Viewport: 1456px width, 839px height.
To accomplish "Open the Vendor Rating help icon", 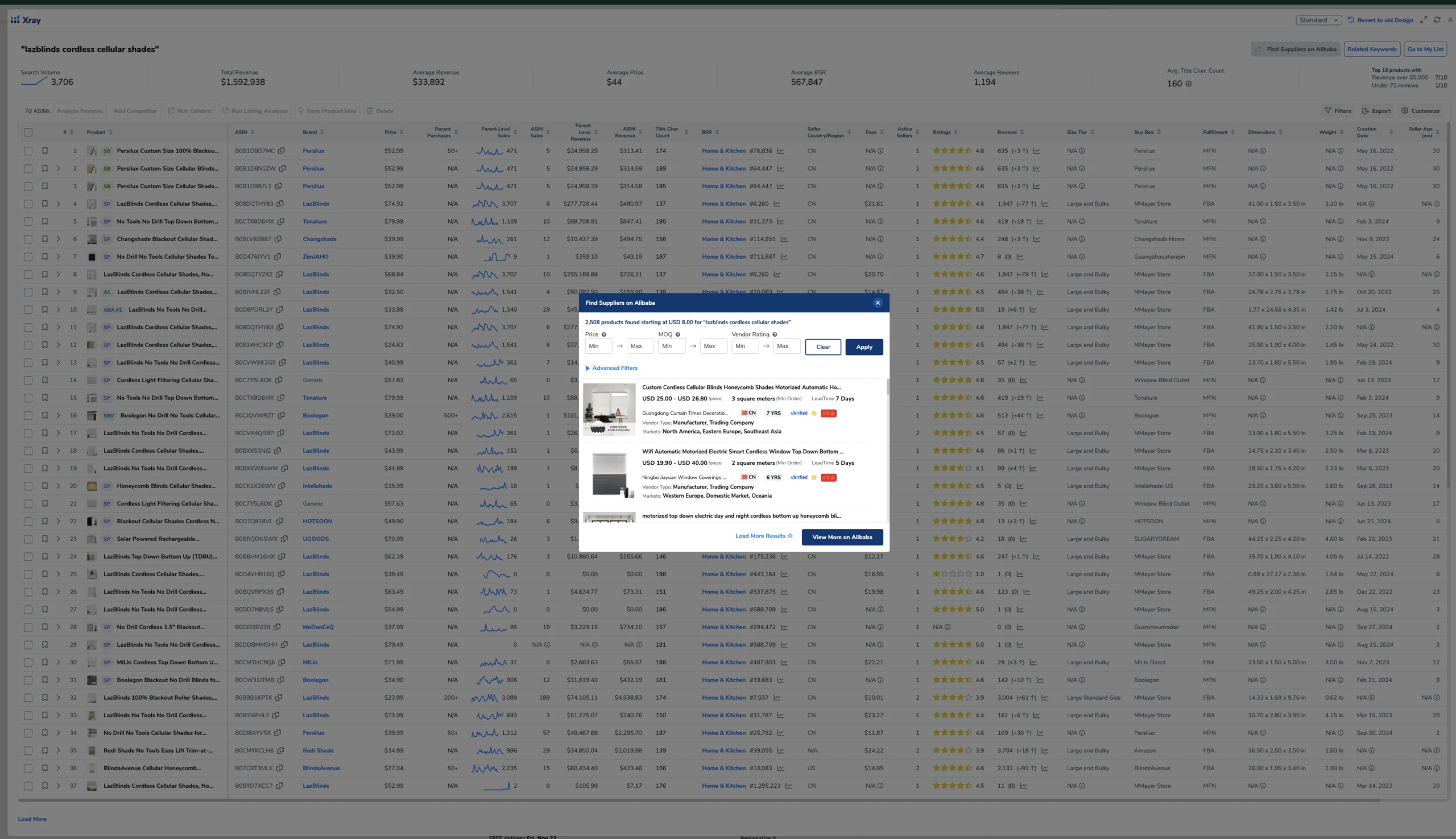I will 775,334.
